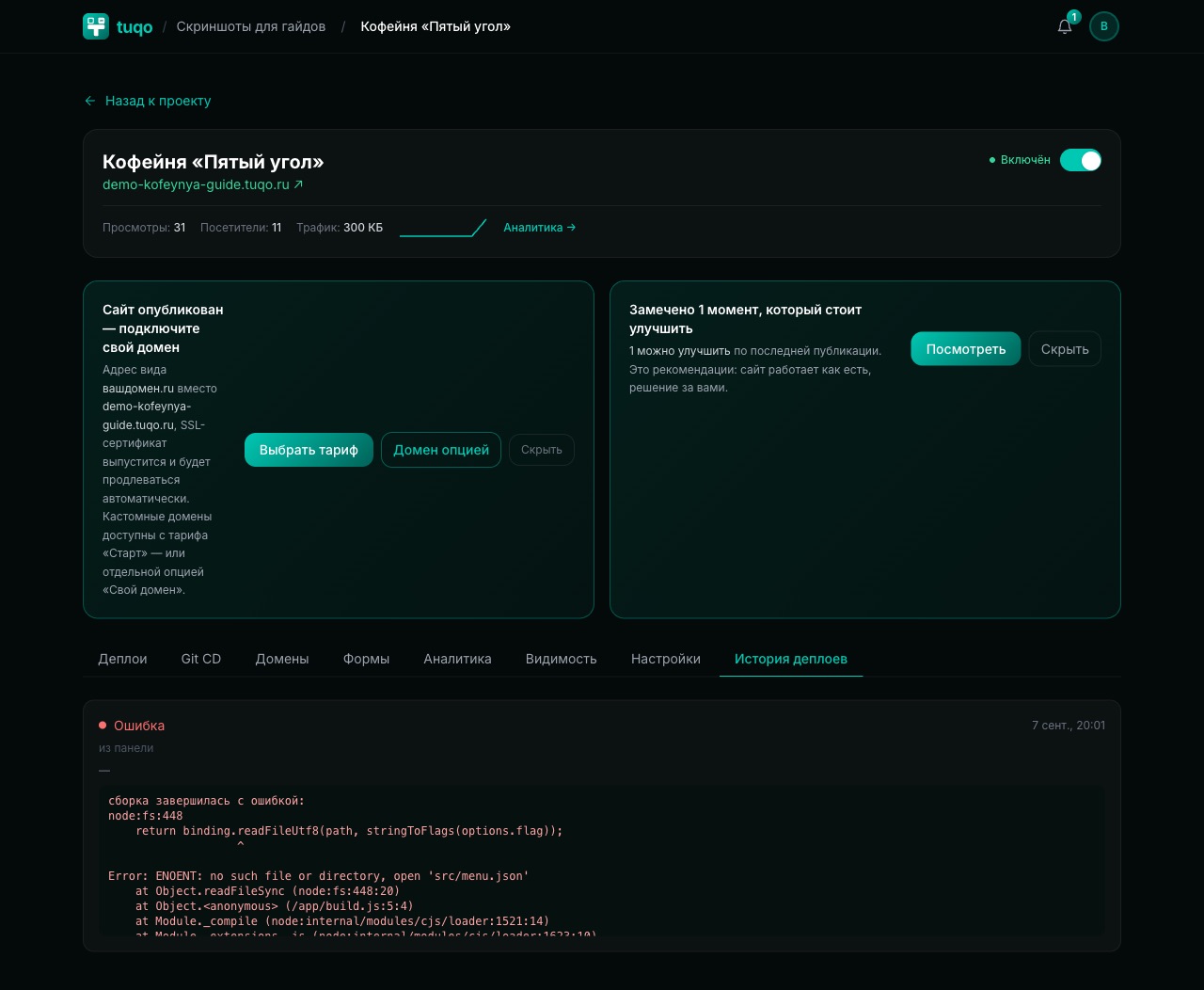The image size is (1204, 990).
Task: Click the Замечено 1 момент heading
Action: point(746,319)
